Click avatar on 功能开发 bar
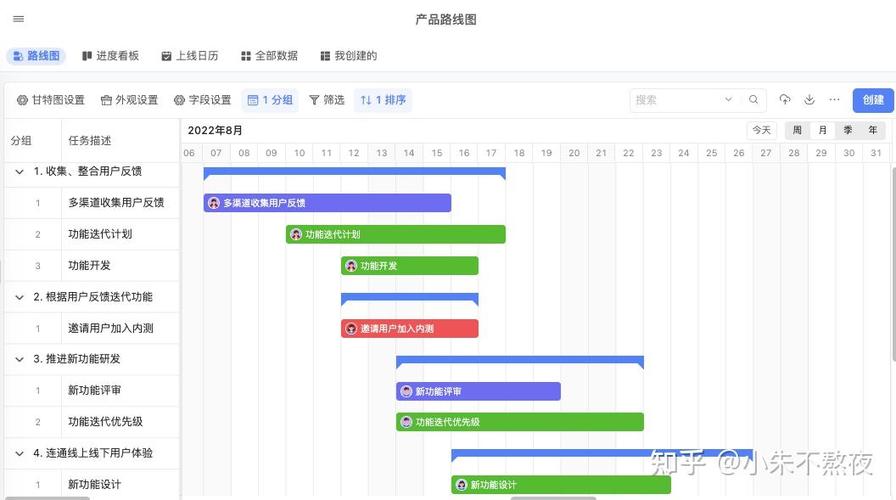Image resolution: width=896 pixels, height=500 pixels. point(351,266)
